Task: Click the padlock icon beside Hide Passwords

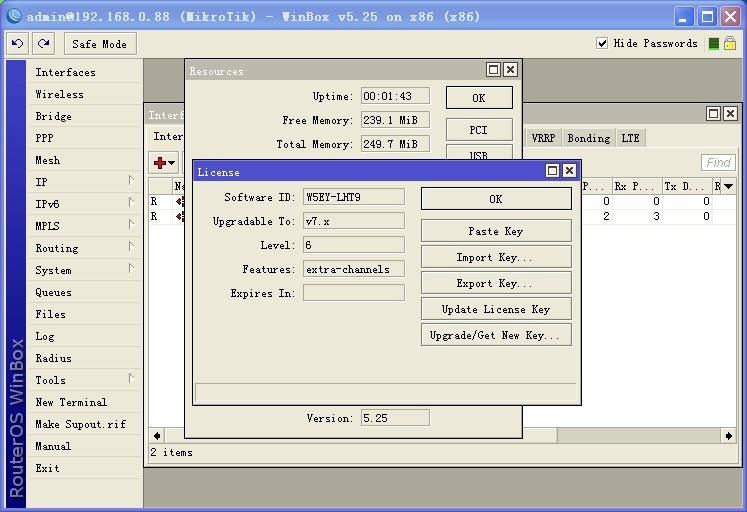Action: (x=729, y=44)
